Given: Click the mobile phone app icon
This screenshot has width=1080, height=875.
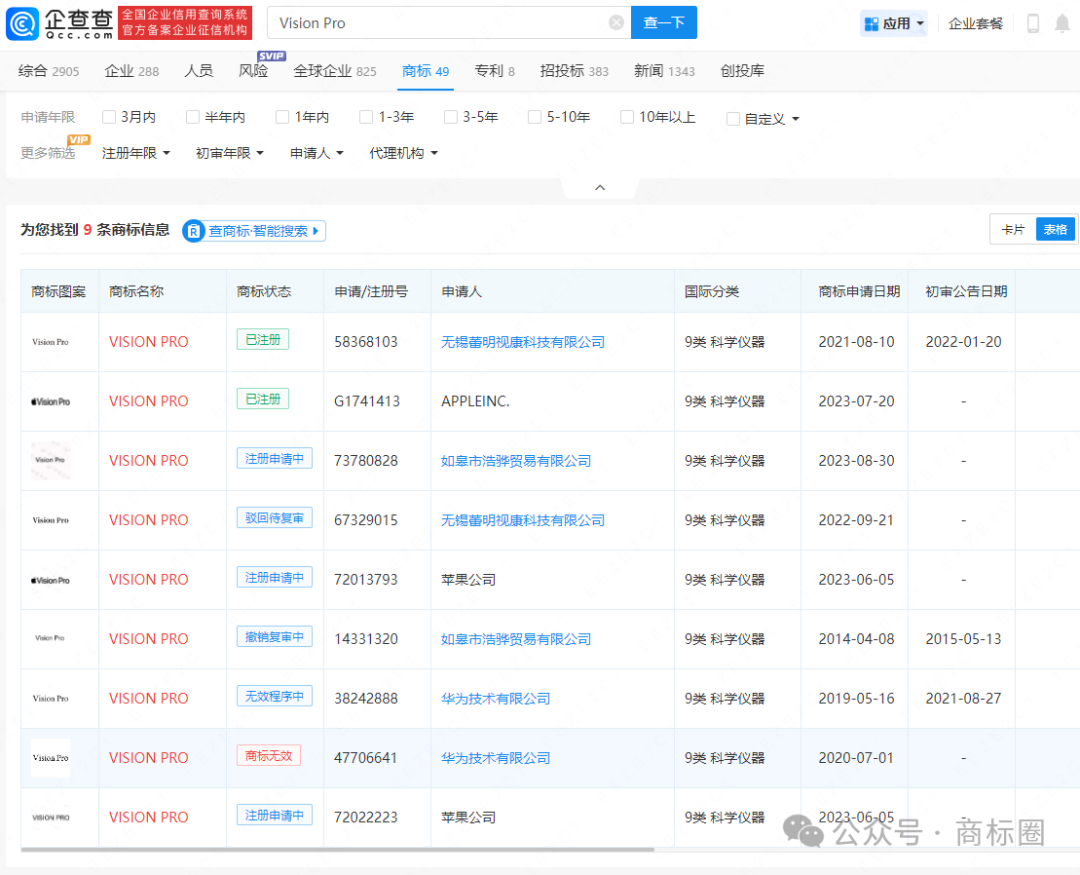Looking at the screenshot, I should (1032, 22).
